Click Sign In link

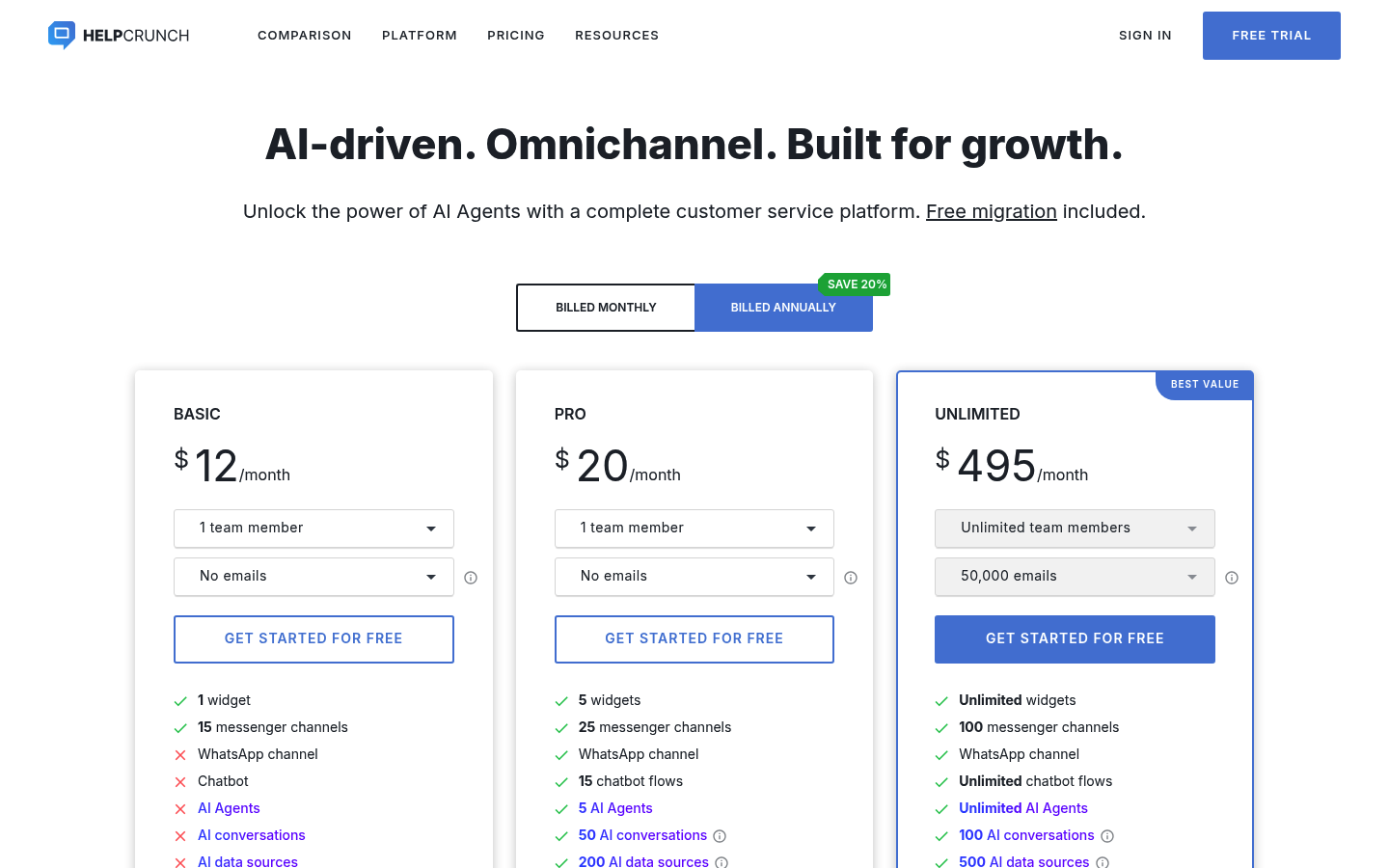tap(1145, 36)
